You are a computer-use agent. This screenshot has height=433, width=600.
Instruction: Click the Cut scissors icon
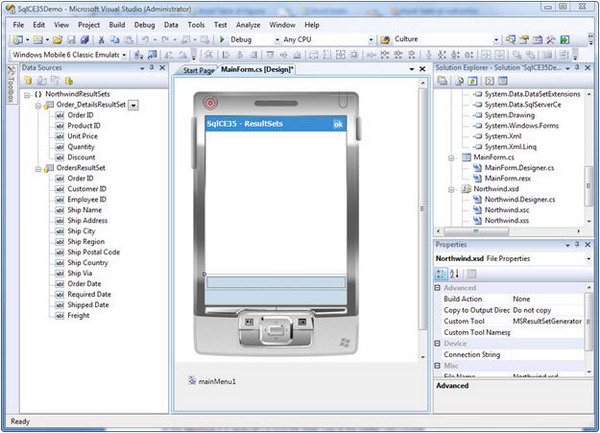(x=101, y=39)
